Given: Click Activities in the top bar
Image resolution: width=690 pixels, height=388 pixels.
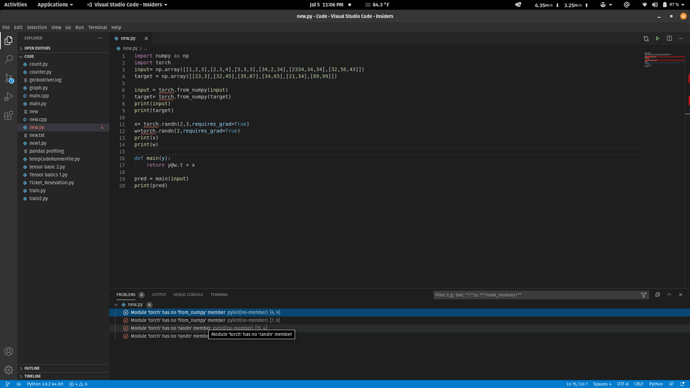Looking at the screenshot, I should [x=15, y=5].
